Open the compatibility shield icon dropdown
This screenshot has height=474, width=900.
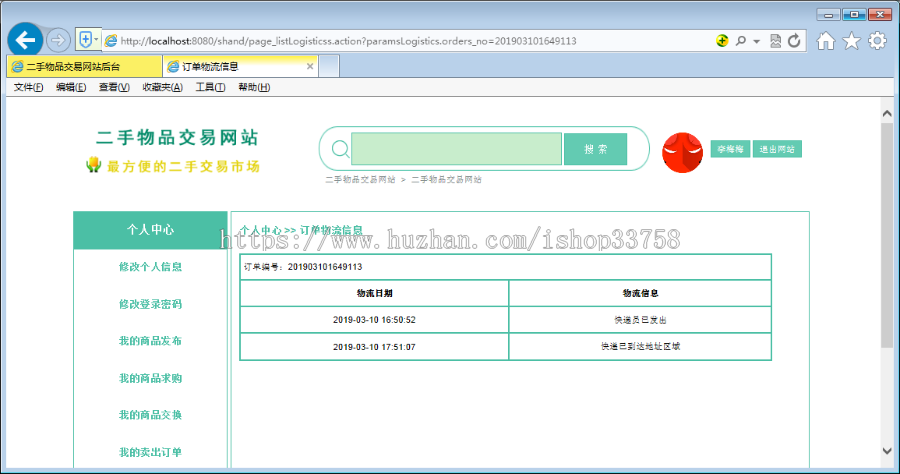tap(88, 40)
